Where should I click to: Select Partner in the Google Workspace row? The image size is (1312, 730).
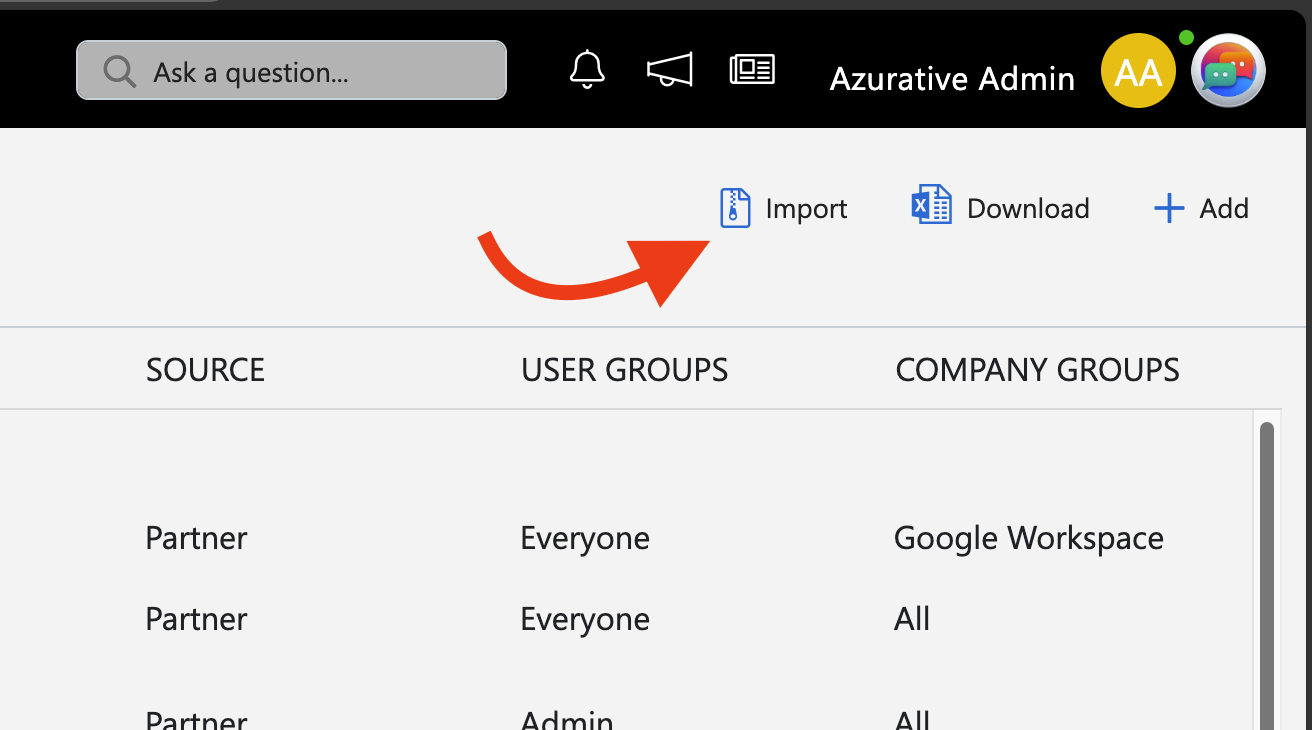[x=196, y=538]
